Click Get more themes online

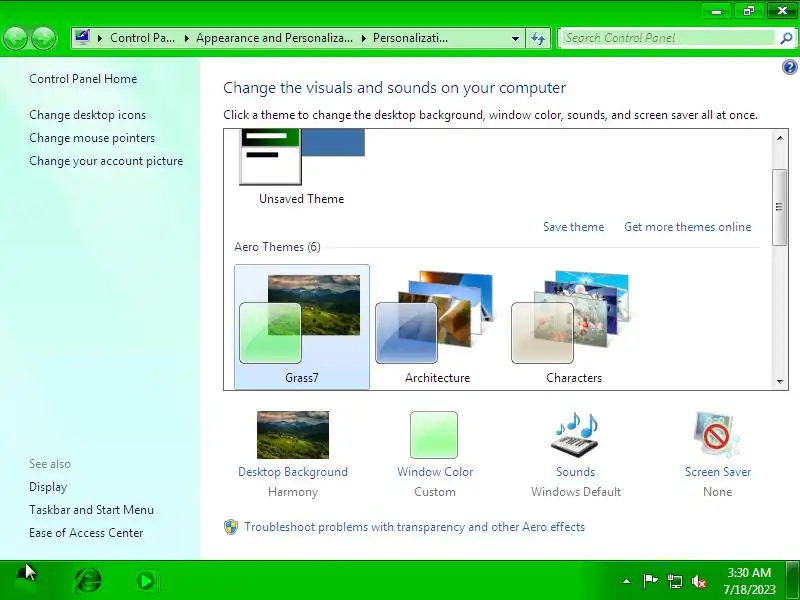click(688, 227)
